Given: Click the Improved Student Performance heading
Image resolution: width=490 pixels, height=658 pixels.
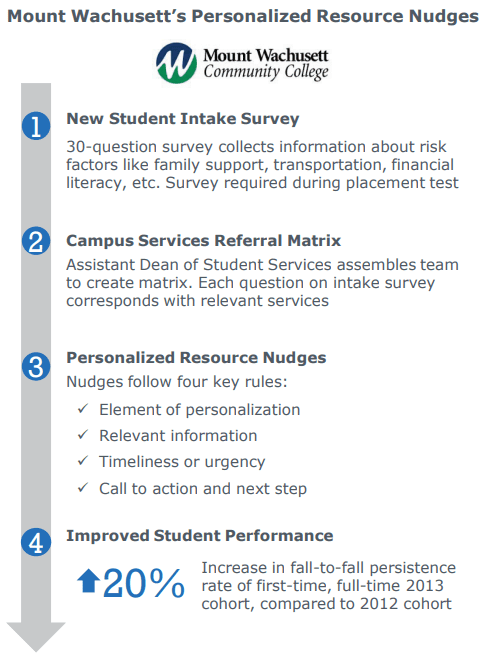Looking at the screenshot, I should pyautogui.click(x=200, y=536).
